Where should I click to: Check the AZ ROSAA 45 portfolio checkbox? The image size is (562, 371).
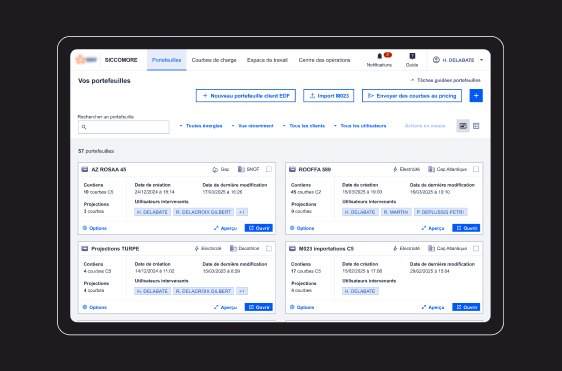tap(269, 169)
